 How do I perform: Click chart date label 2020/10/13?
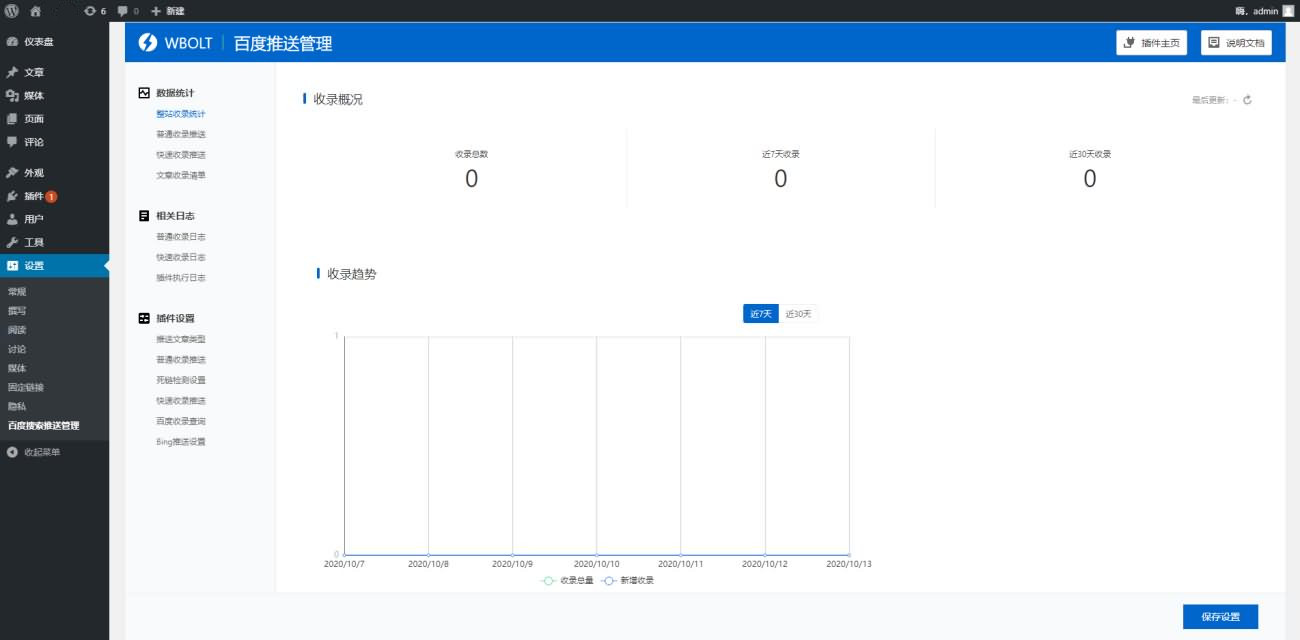tap(849, 564)
